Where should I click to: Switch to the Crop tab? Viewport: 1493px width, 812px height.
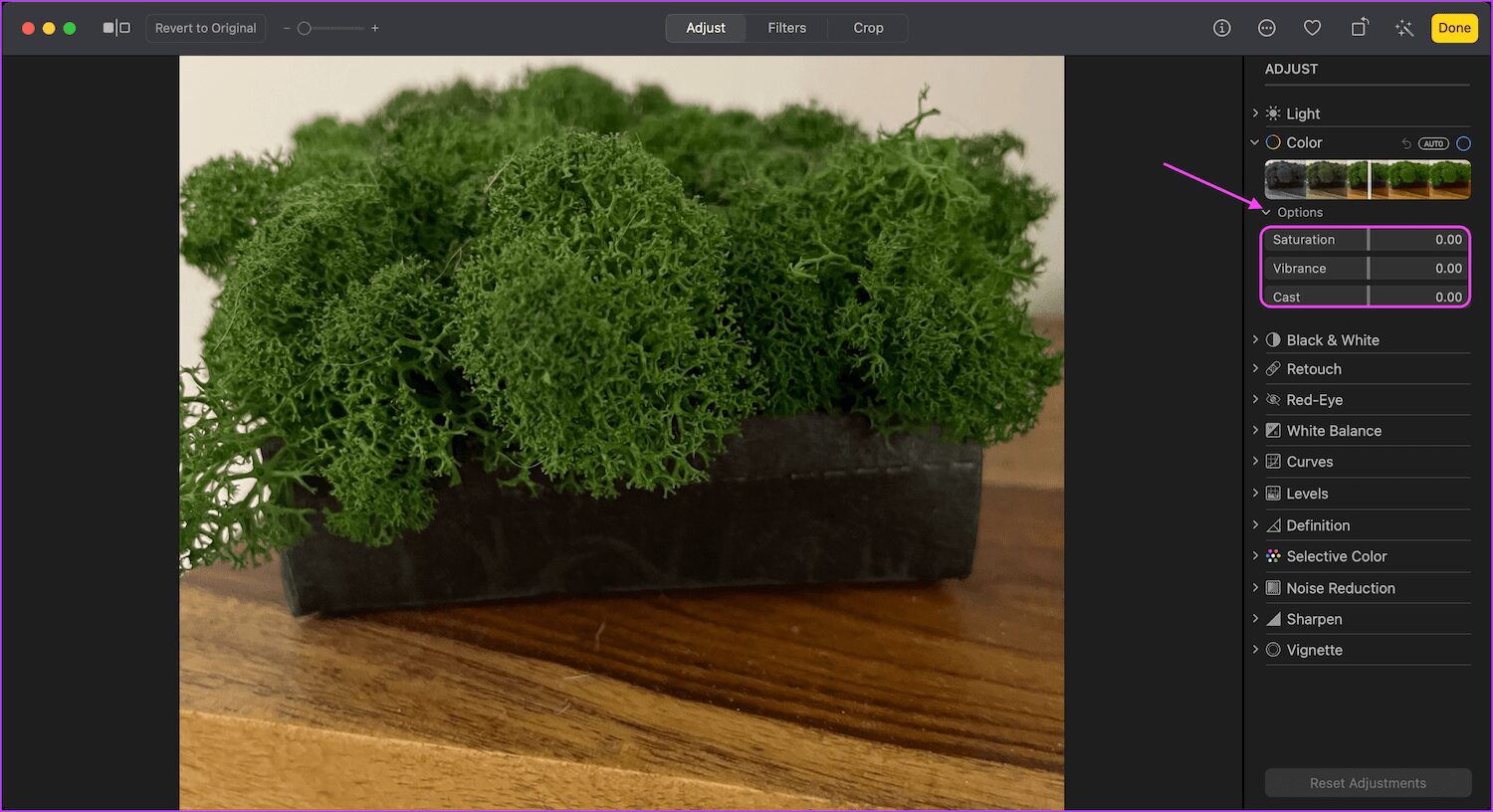(x=868, y=28)
